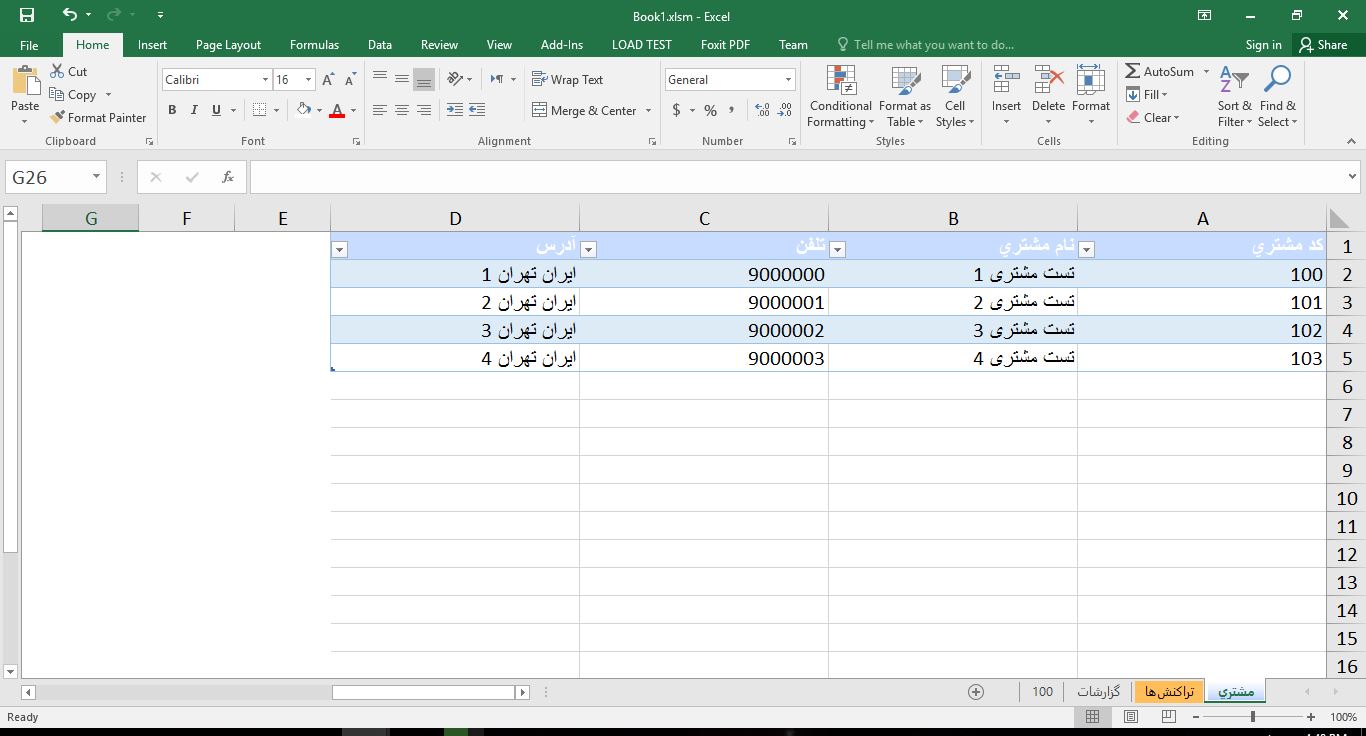Viewport: 1366px width, 736px height.
Task: Switch to the Insert ribbon tab
Action: [x=152, y=45]
